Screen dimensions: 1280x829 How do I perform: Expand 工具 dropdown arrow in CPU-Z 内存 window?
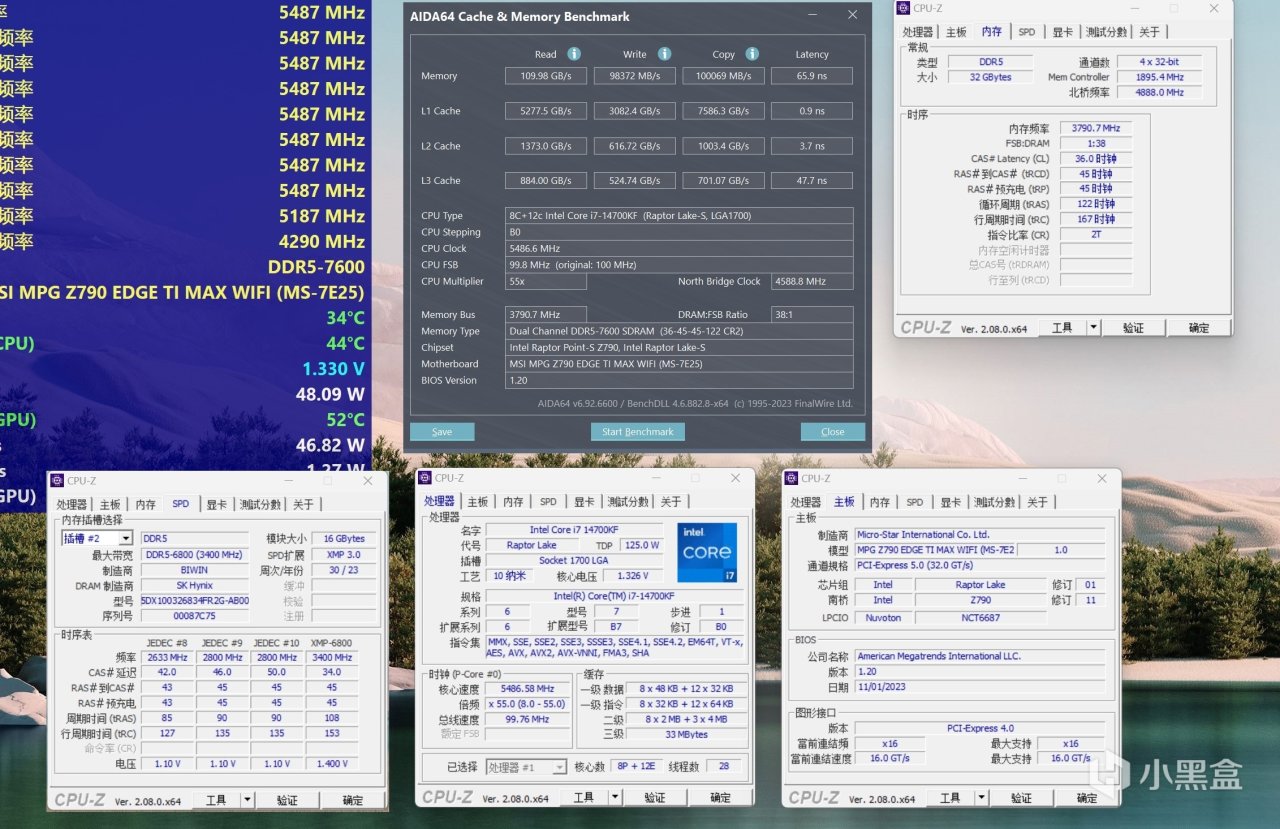coord(1093,327)
